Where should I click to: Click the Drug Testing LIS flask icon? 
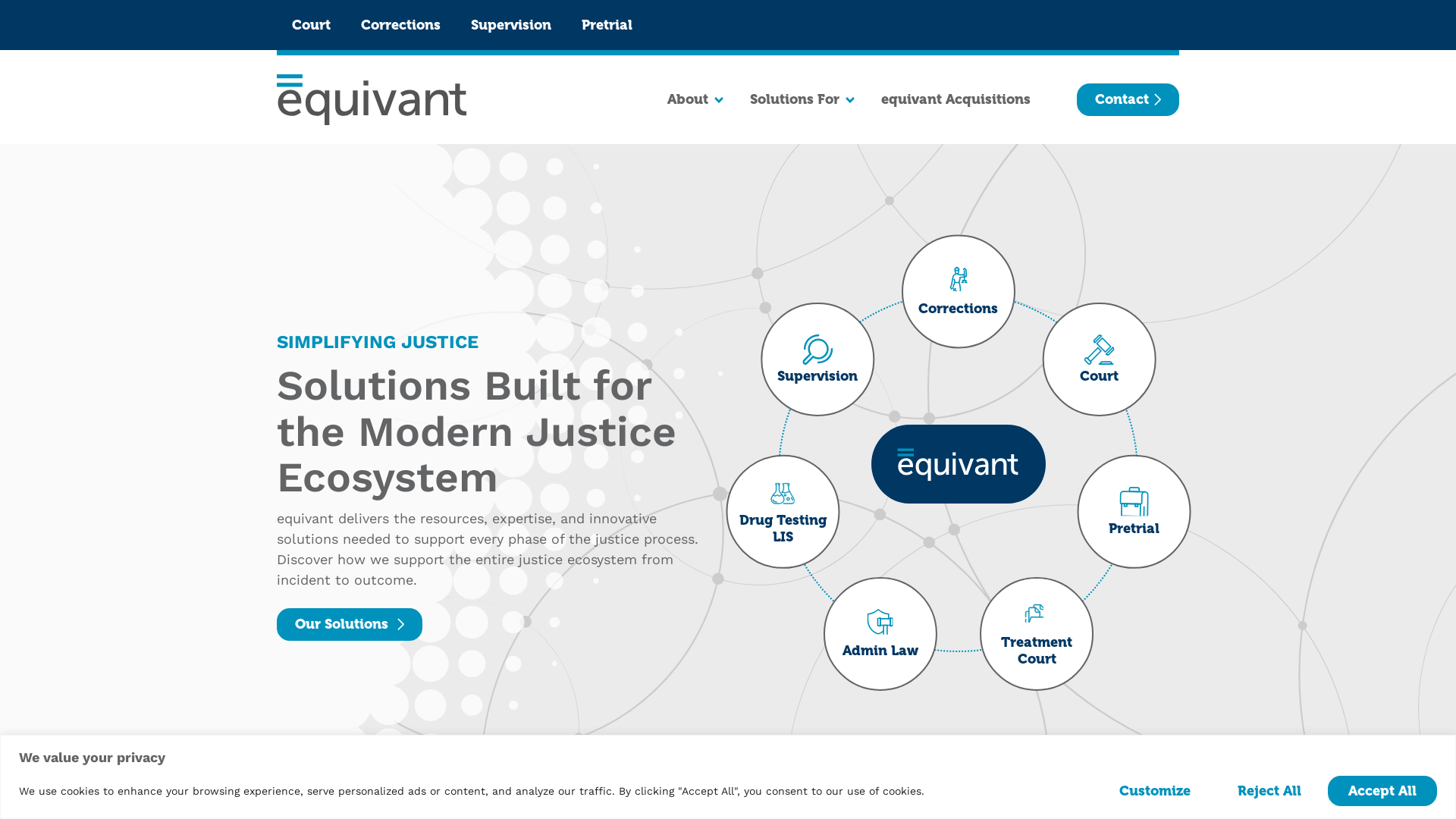783,494
